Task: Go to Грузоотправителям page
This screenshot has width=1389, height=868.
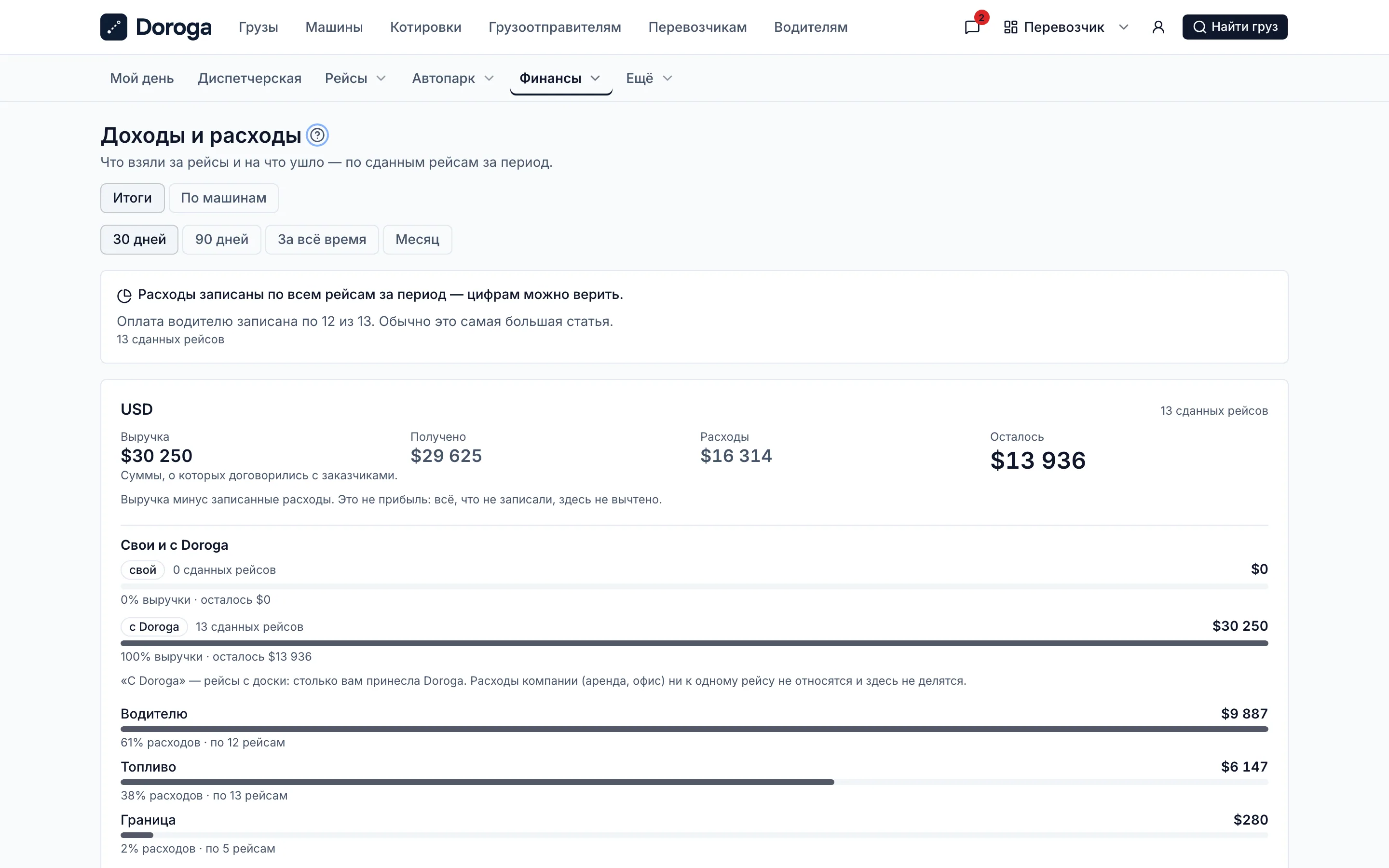Action: (555, 27)
